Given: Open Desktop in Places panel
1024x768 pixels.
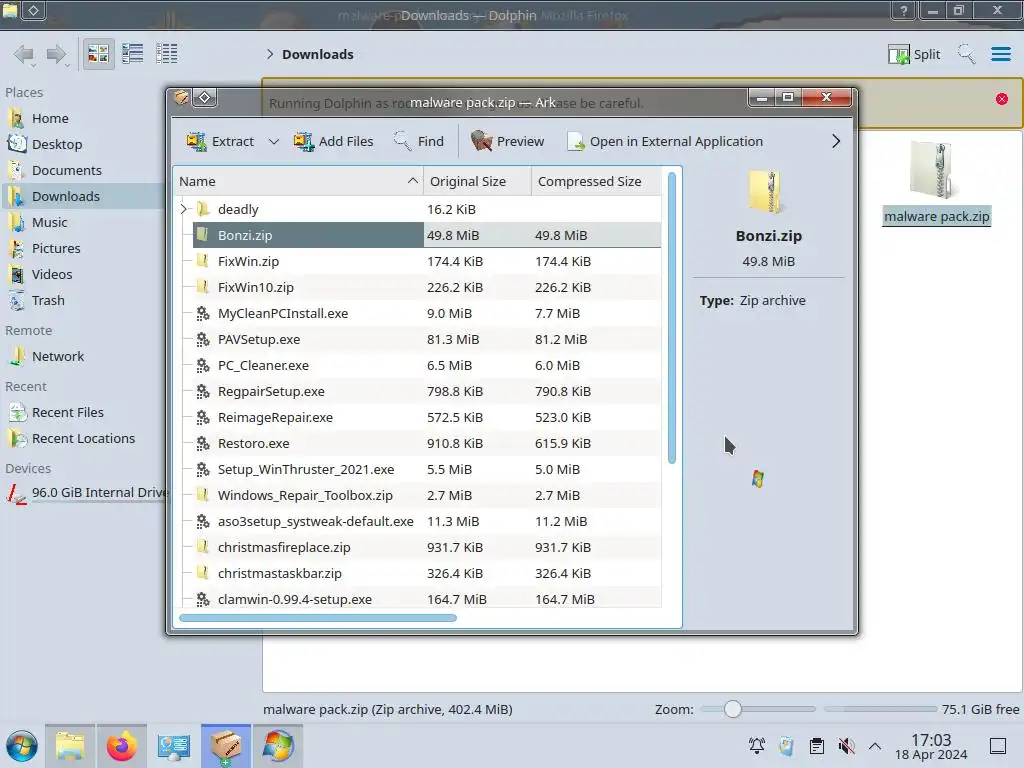Looking at the screenshot, I should coord(57,144).
